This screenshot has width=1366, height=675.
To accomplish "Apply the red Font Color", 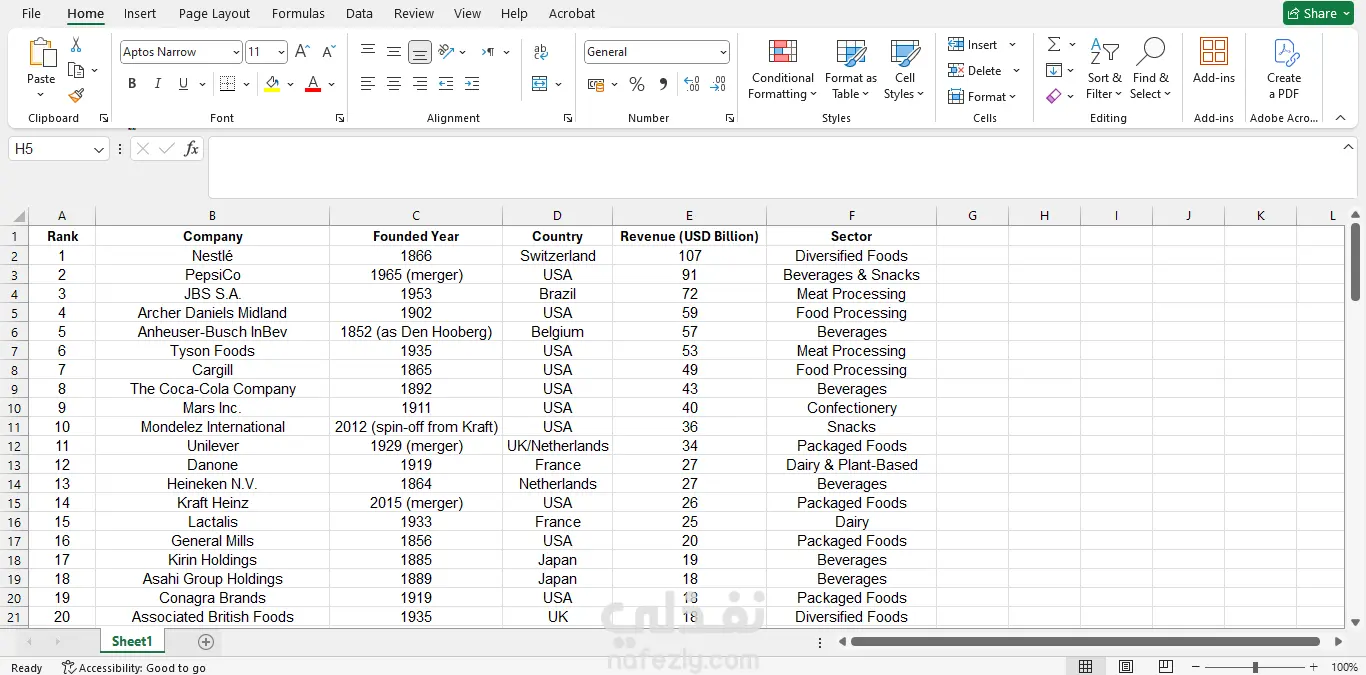I will 313,84.
